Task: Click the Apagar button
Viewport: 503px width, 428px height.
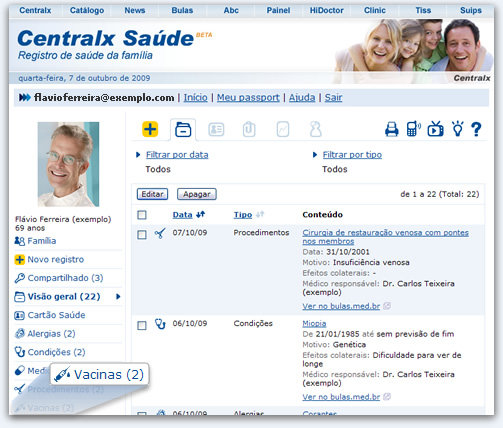Action: click(197, 194)
